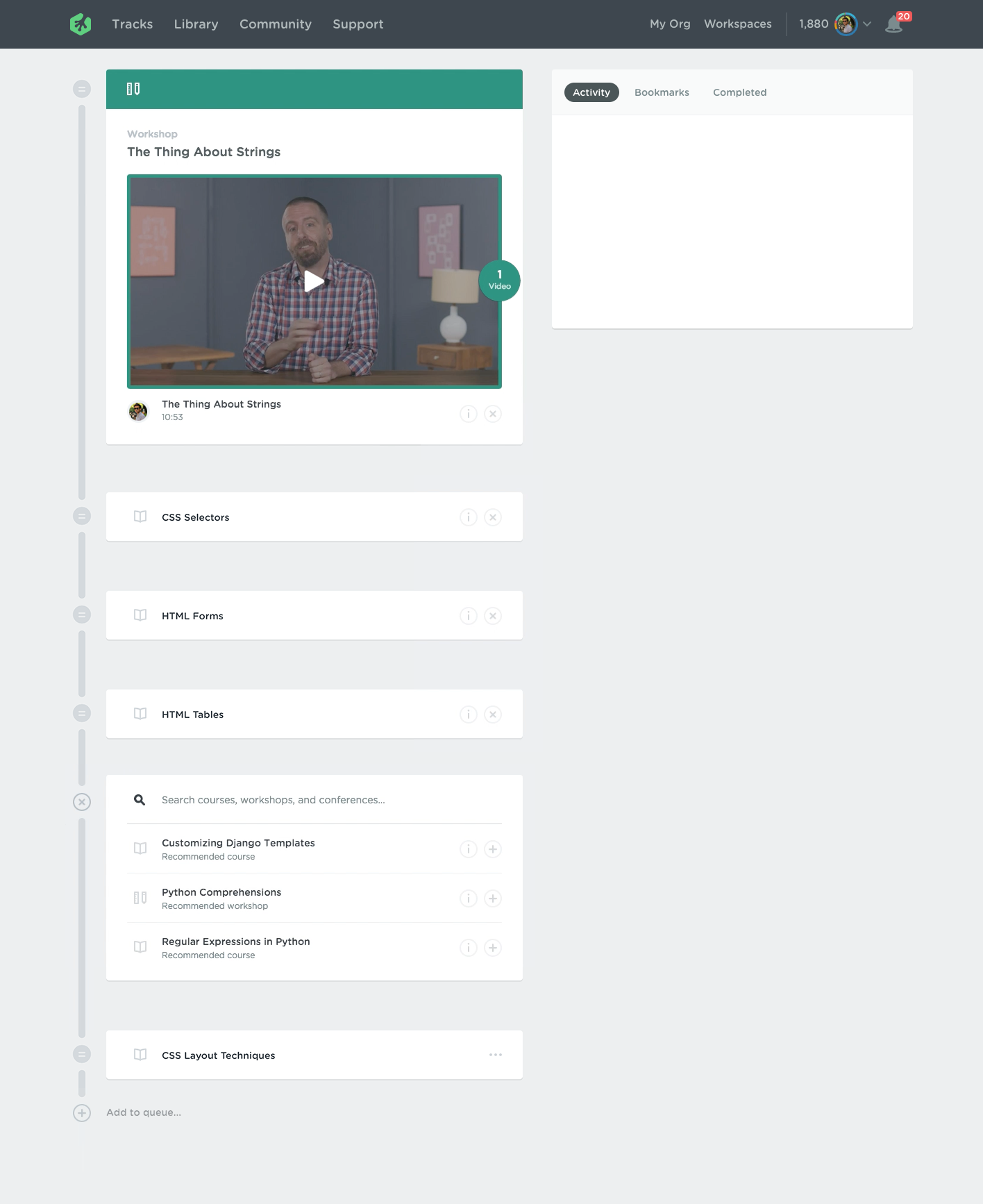Open the HTML Tables course
This screenshot has width=983, height=1204.
pos(193,714)
